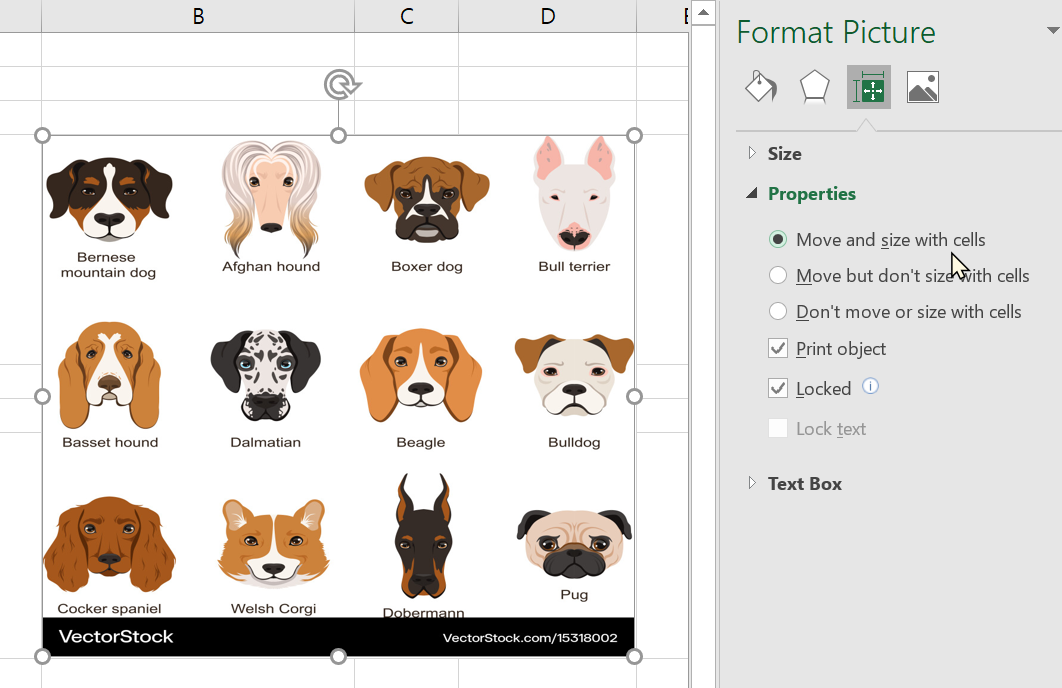Screen dimensions: 1062x688
Task: Select the Size & Properties tab icon
Action: pyautogui.click(x=868, y=87)
